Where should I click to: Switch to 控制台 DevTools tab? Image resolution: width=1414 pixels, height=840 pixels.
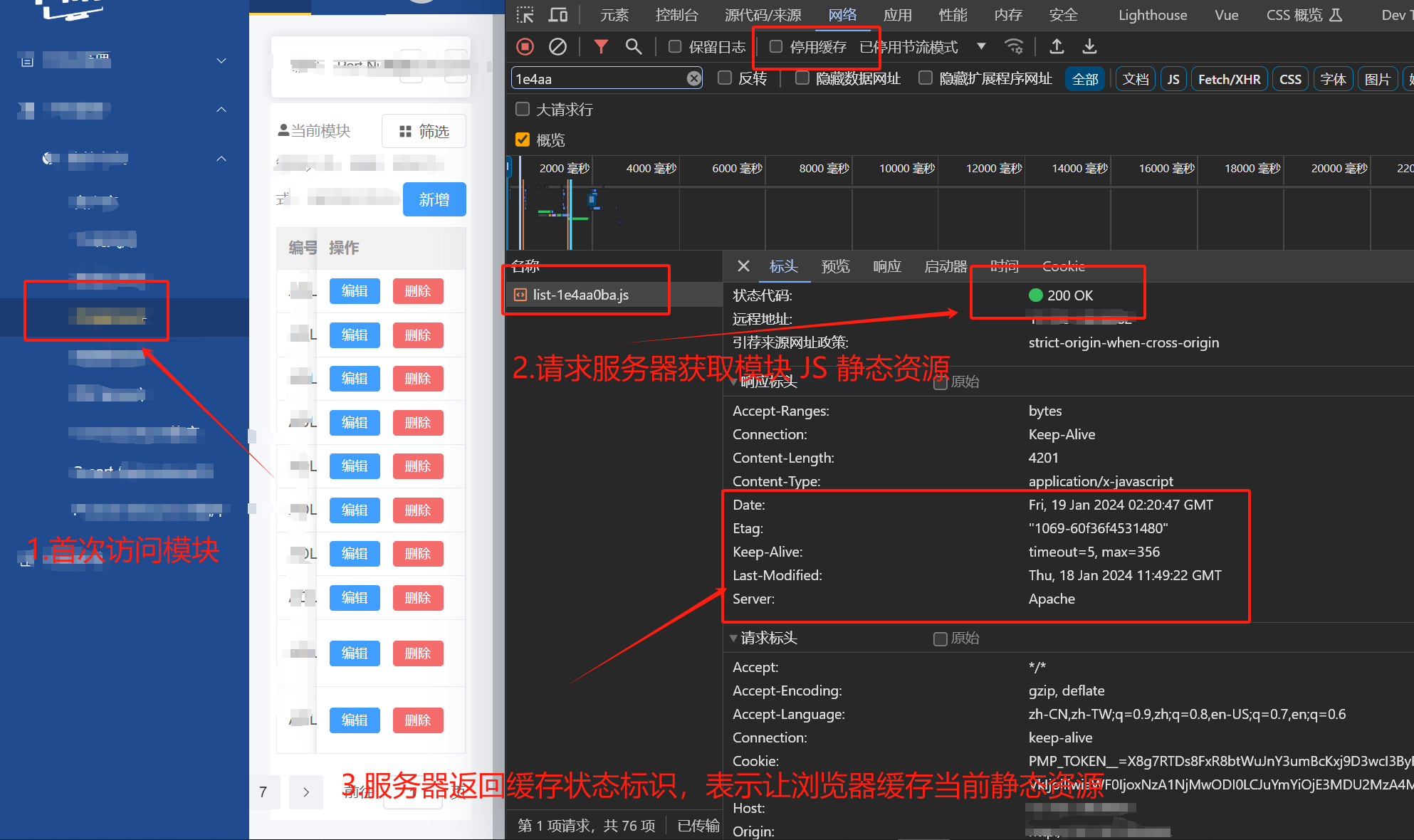677,15
